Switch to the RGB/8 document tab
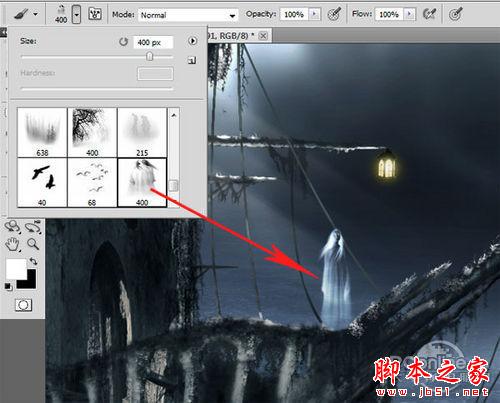500x403 pixels. [239, 35]
